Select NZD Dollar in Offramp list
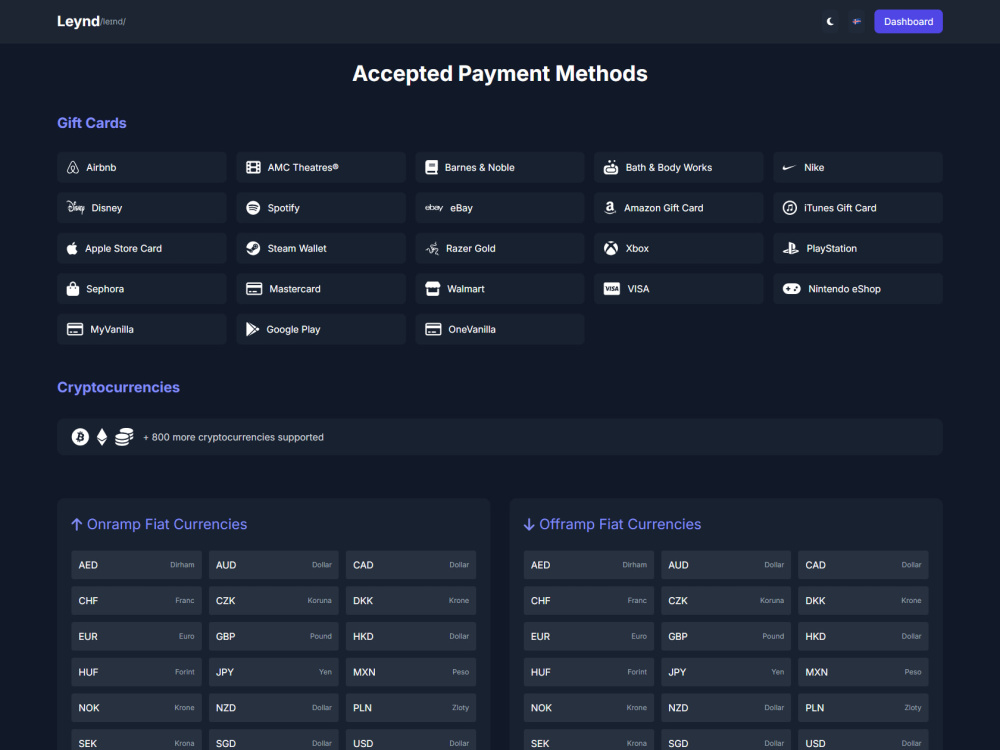The height and width of the screenshot is (750, 1000). click(x=726, y=708)
